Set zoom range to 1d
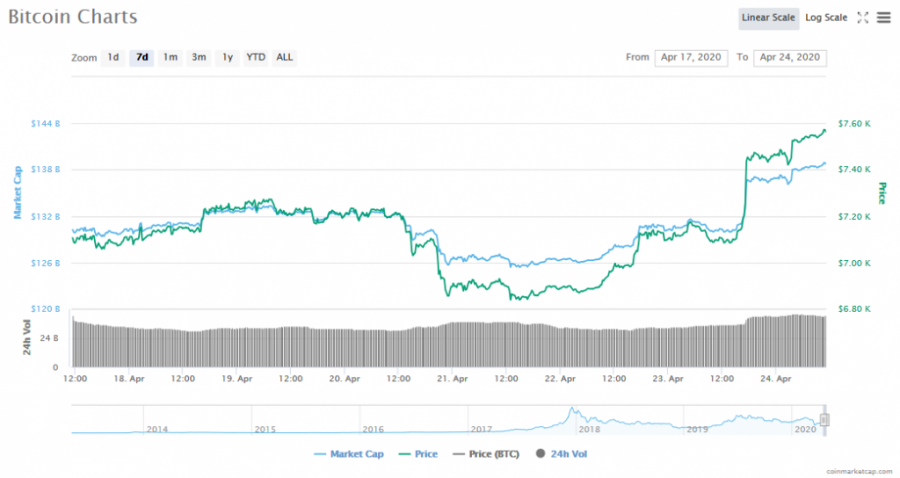The height and width of the screenshot is (478, 900). tap(113, 57)
